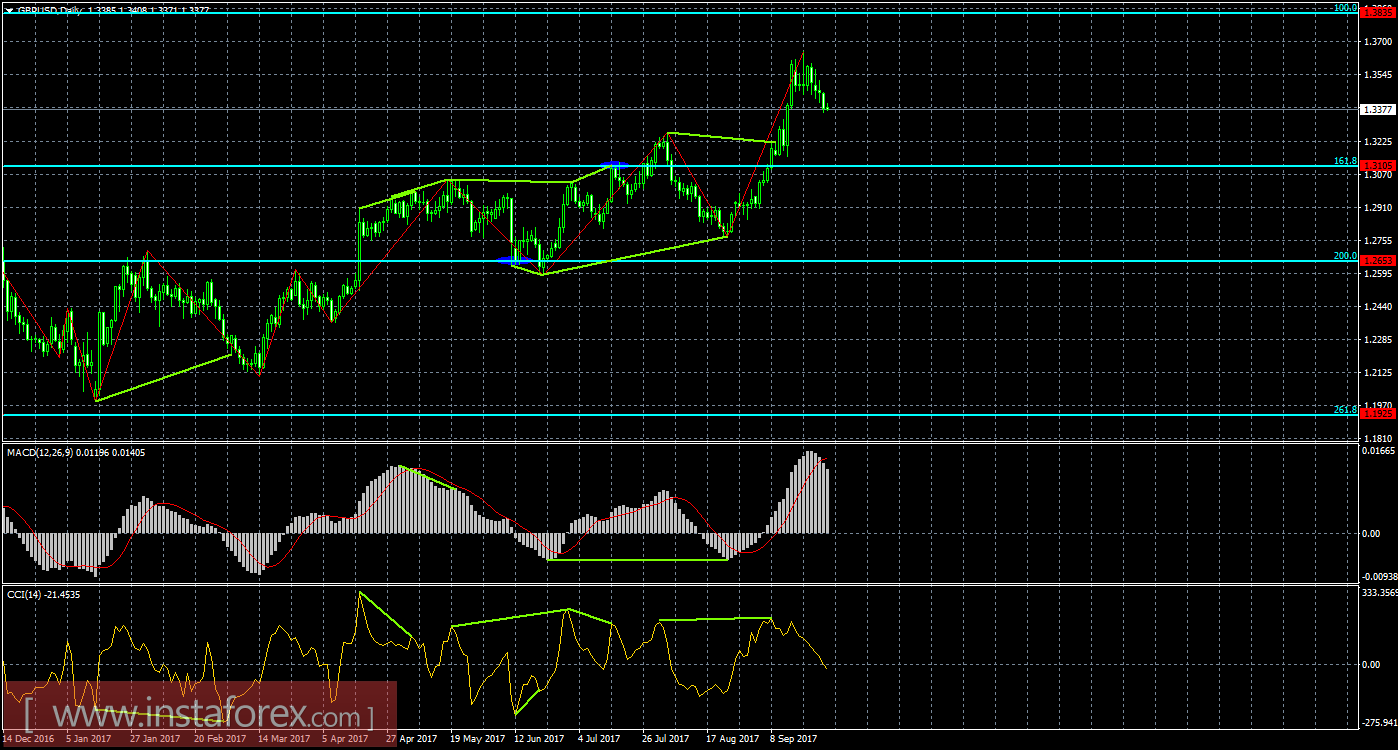Click the red 1.2653 price tag

click(x=1376, y=258)
